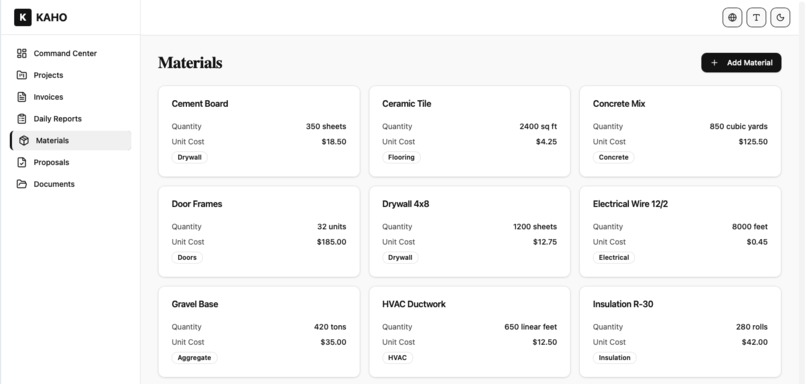Open the Ceramic Tile card title
The image size is (806, 384).
click(407, 104)
